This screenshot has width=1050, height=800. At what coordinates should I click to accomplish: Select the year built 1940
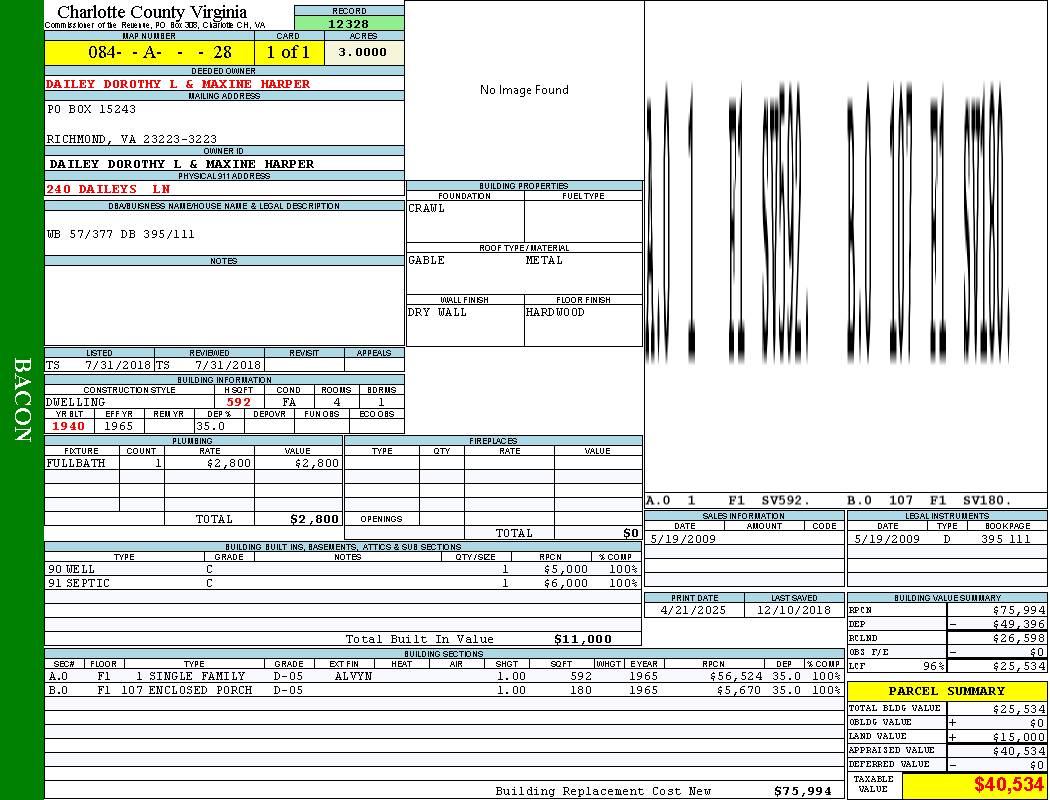coord(68,426)
